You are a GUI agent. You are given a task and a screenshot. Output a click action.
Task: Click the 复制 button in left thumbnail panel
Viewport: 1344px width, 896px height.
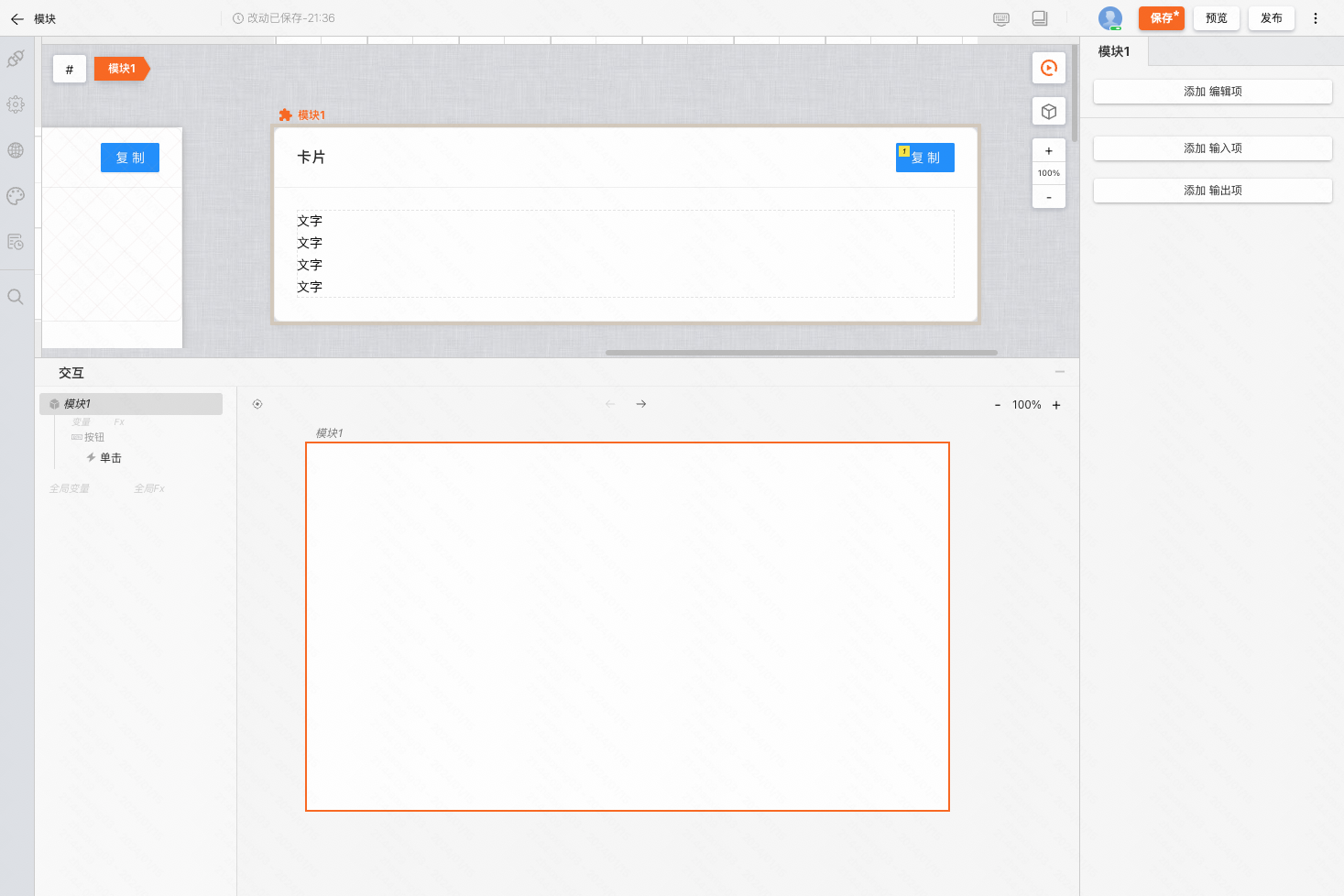click(130, 158)
